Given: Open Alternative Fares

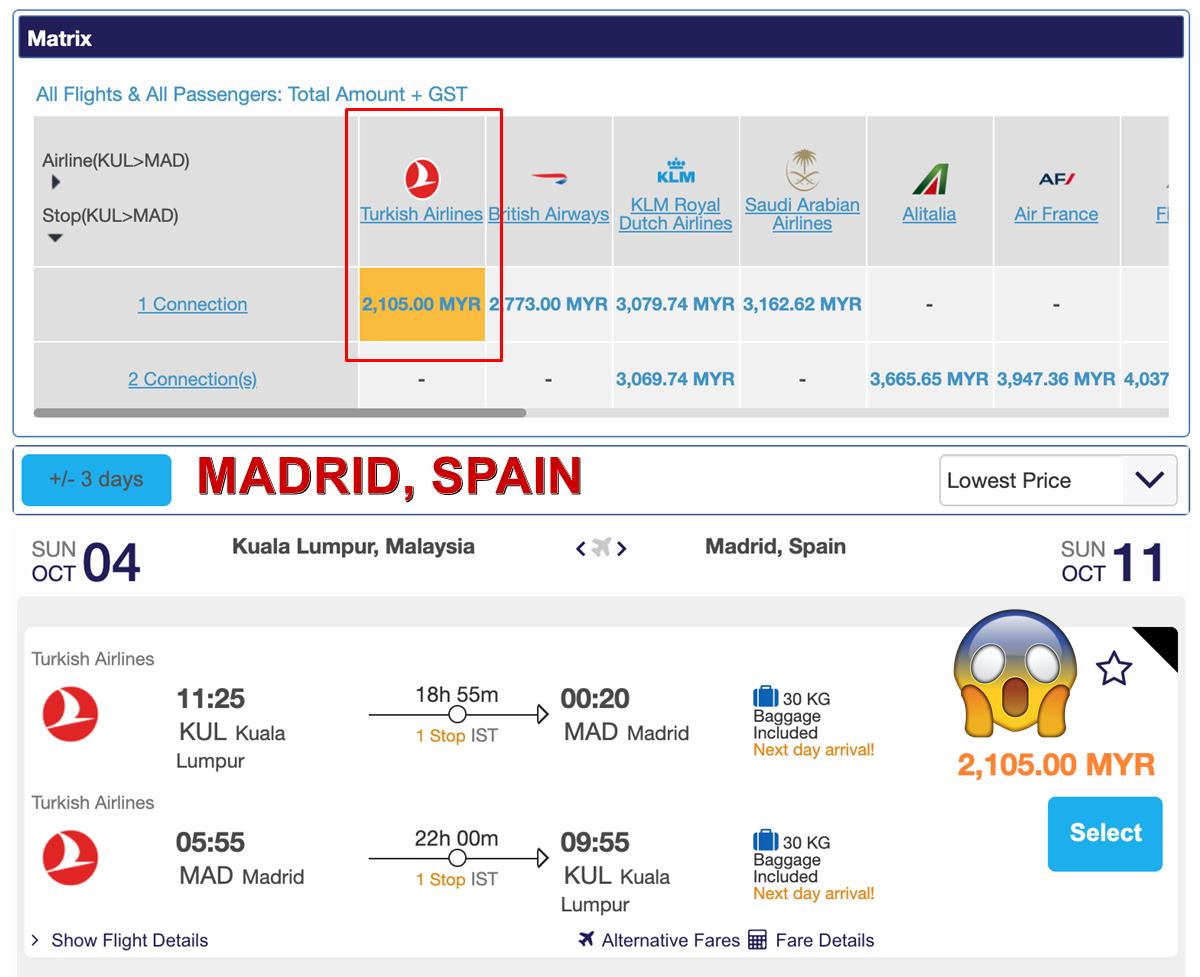Looking at the screenshot, I should (x=671, y=940).
